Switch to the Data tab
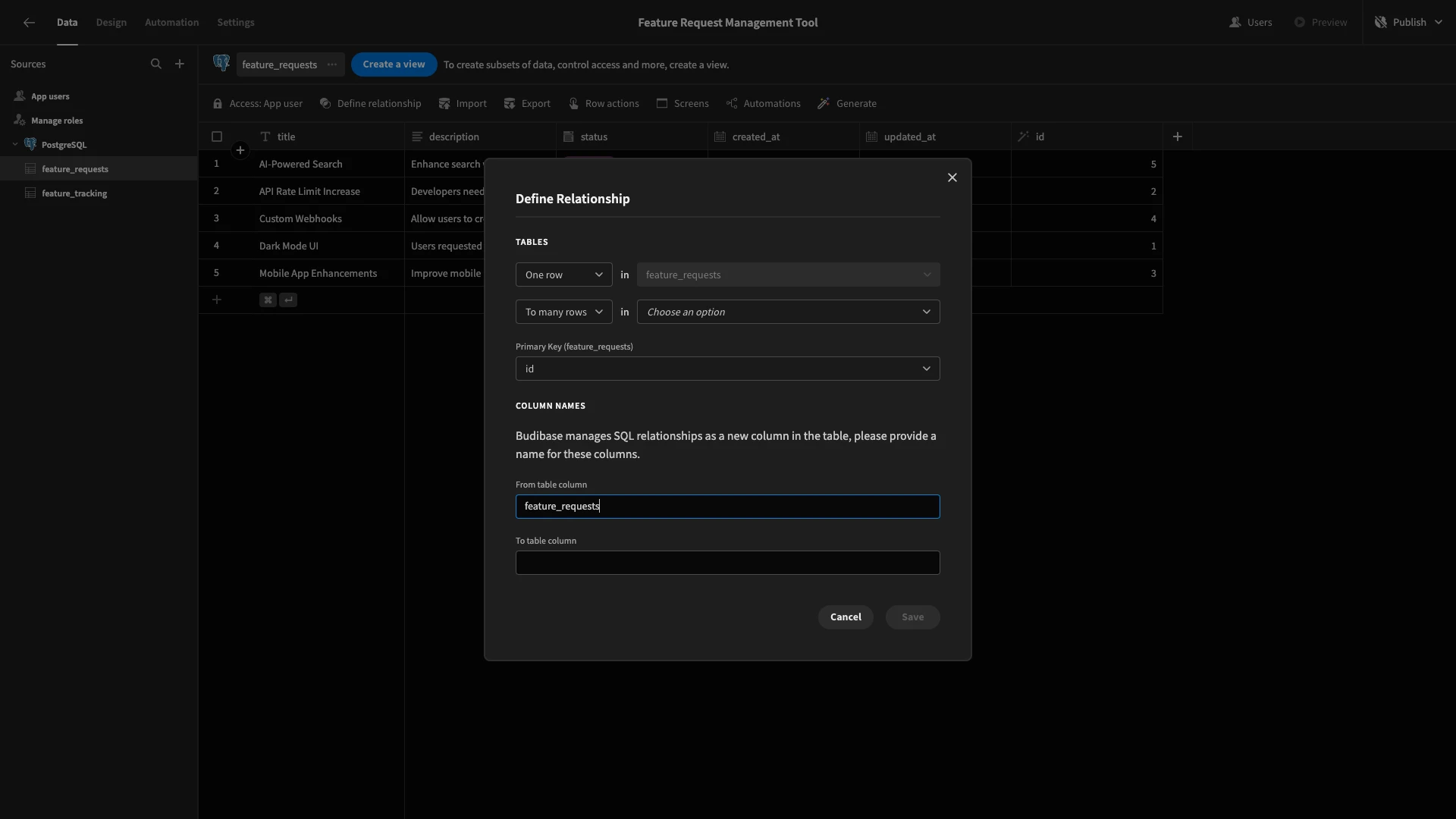The image size is (1456, 819). [67, 23]
